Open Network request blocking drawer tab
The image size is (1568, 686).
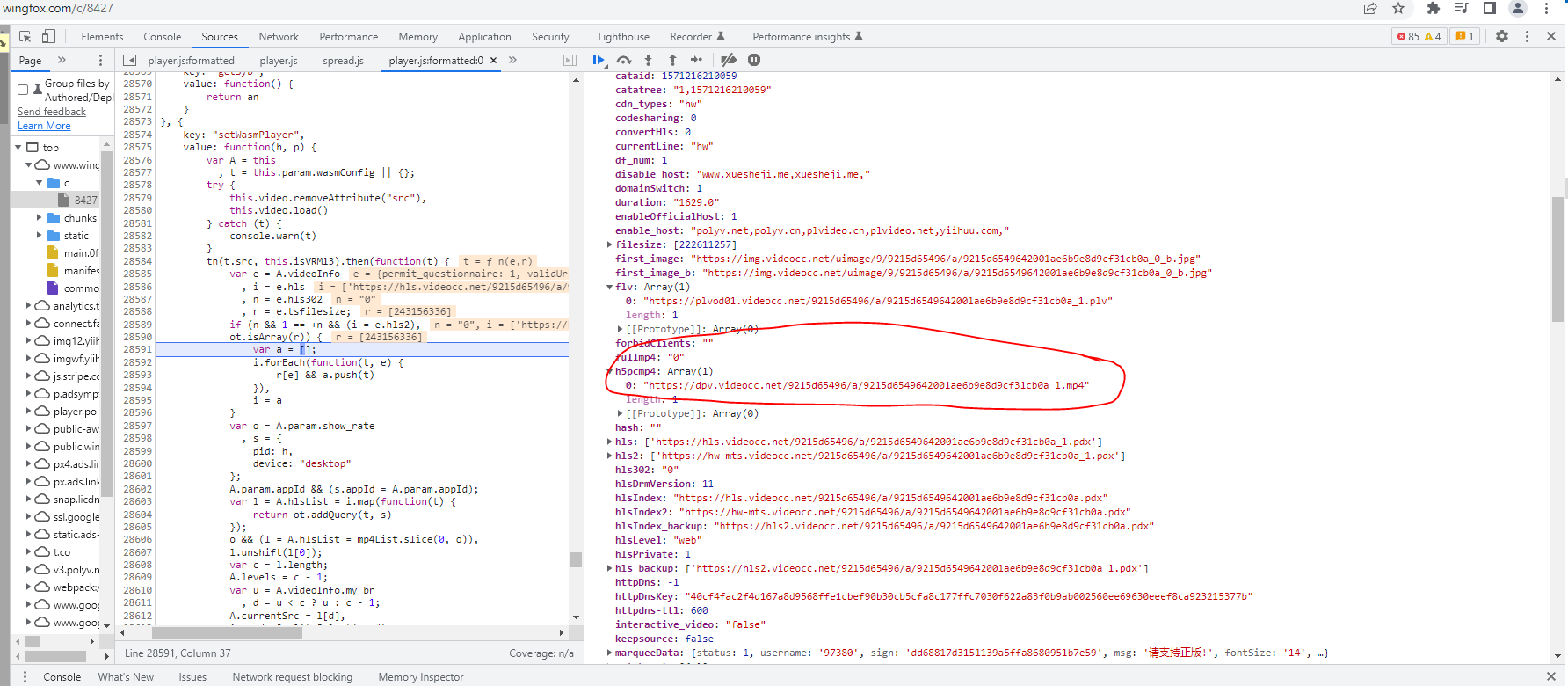tap(293, 677)
